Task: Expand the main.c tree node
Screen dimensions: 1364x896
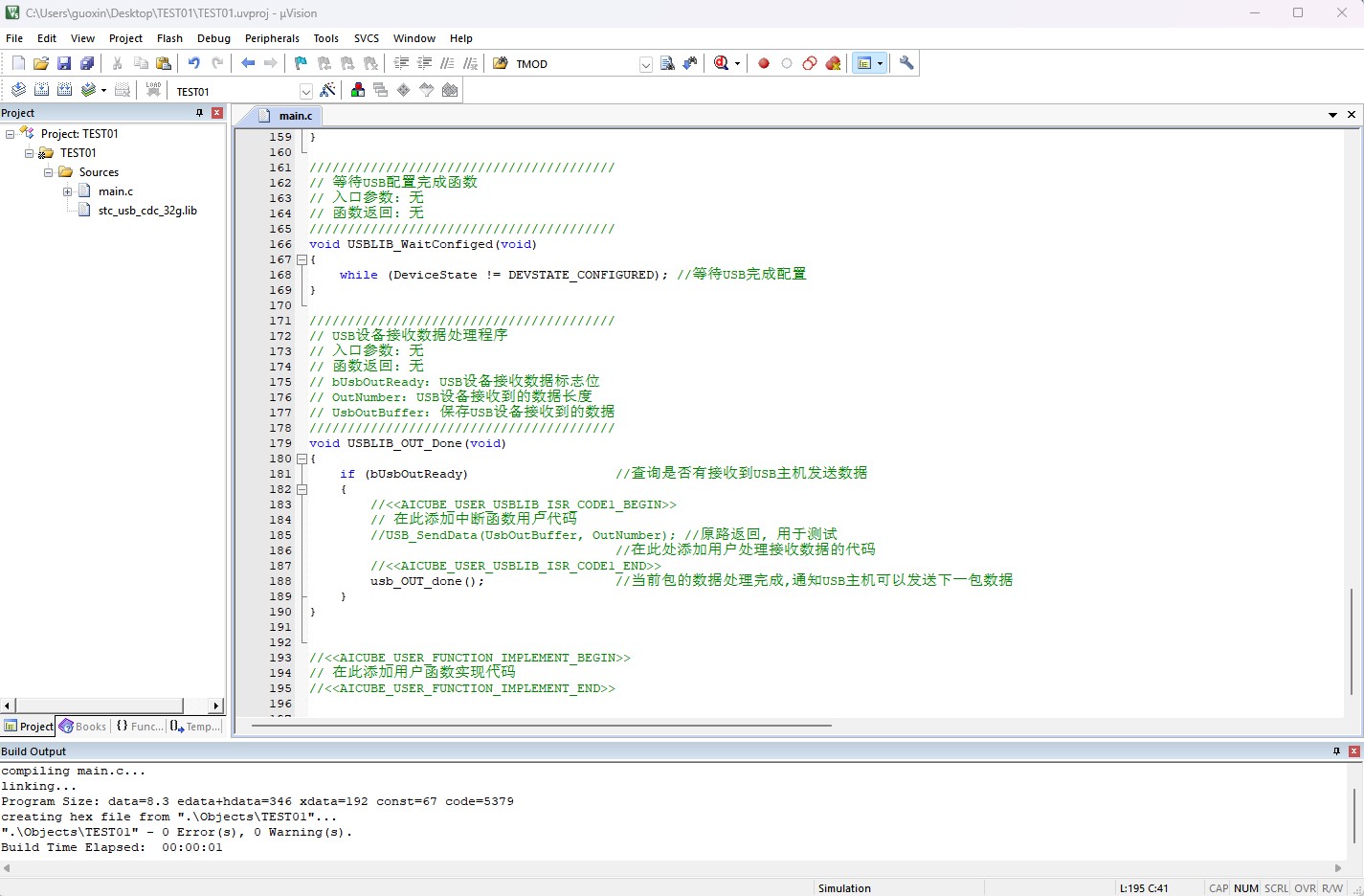Action: pyautogui.click(x=68, y=191)
